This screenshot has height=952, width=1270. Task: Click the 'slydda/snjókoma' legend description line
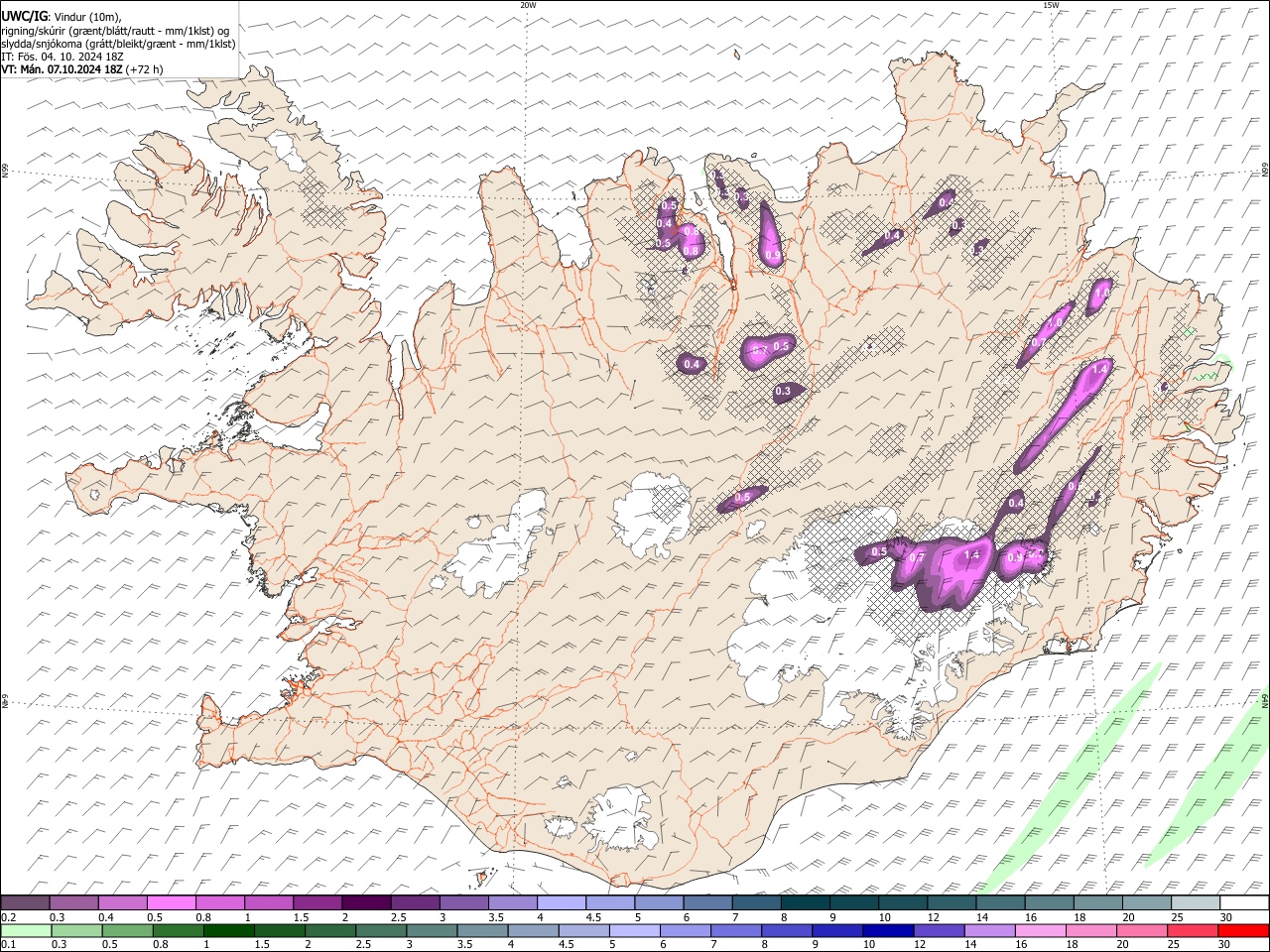[118, 44]
